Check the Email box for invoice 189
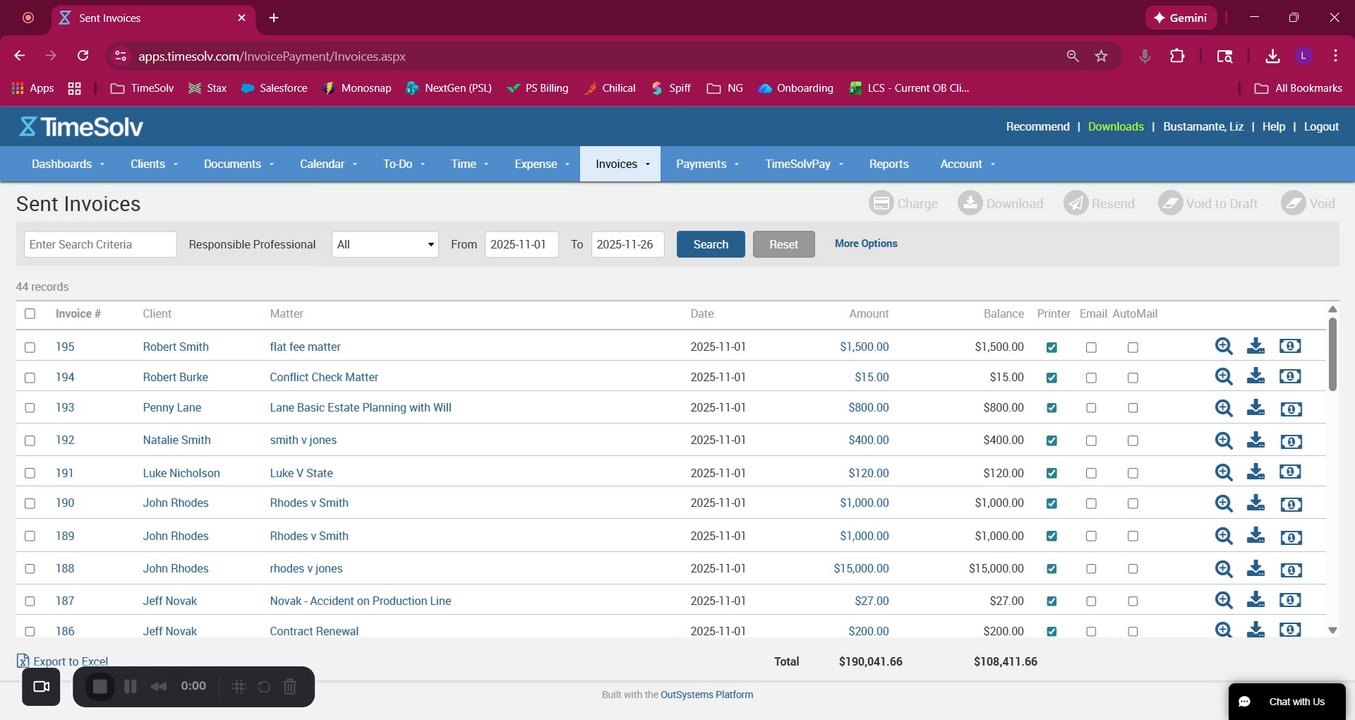This screenshot has height=720, width=1355. click(1091, 536)
